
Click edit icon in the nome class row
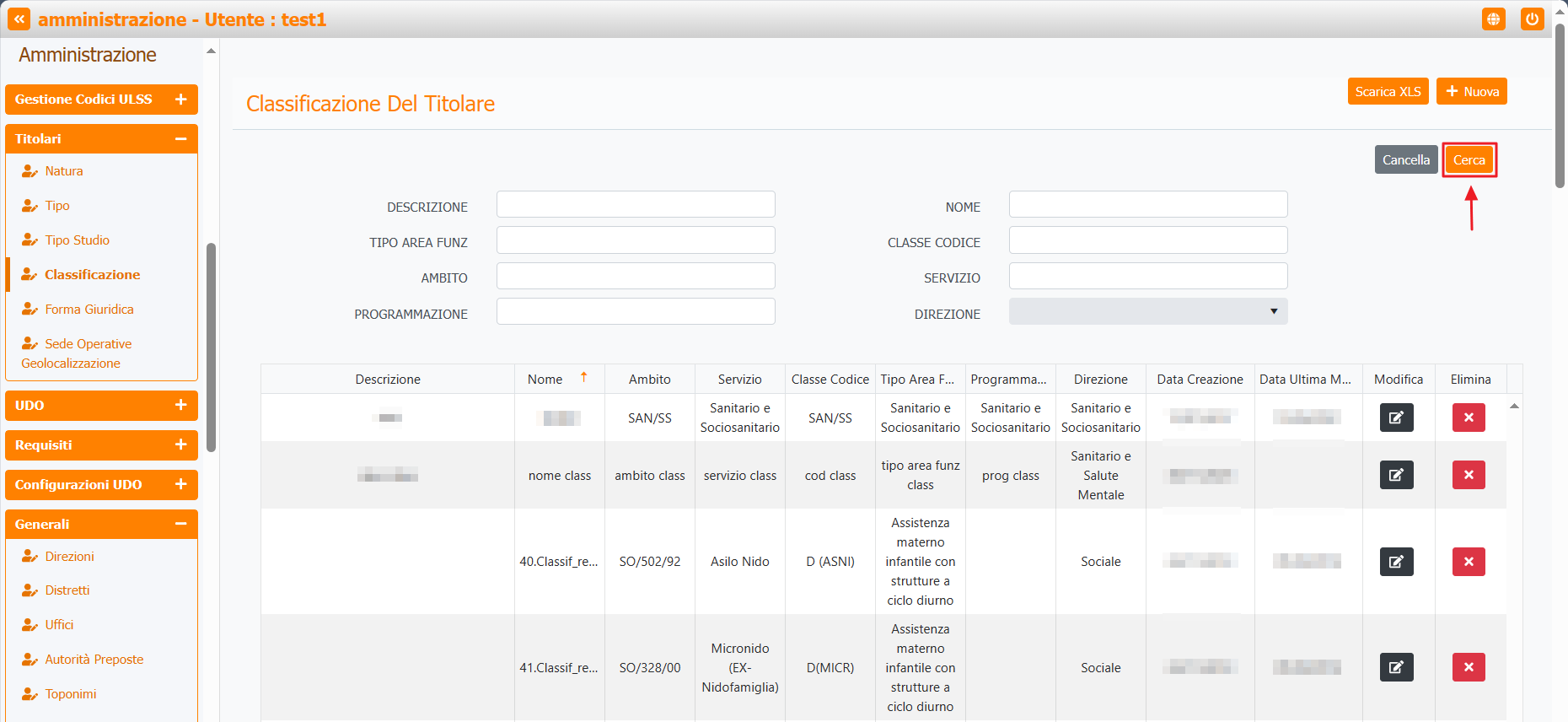(x=1396, y=475)
